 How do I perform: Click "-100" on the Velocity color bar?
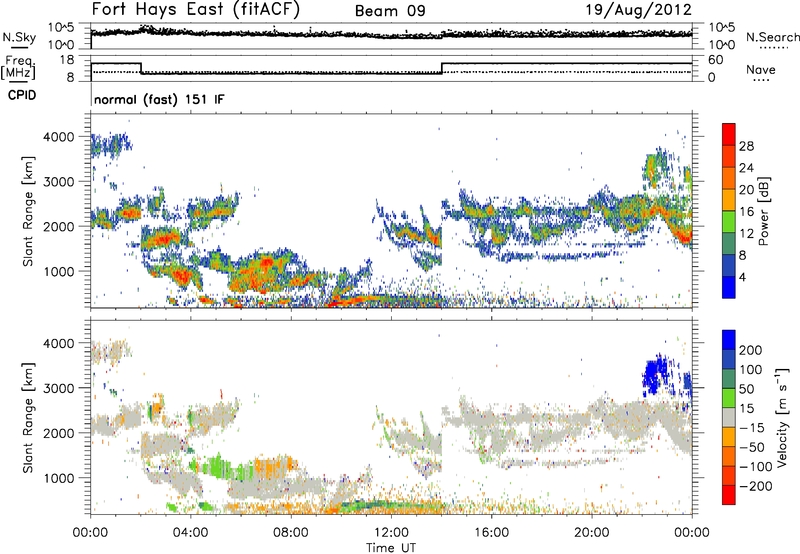click(x=756, y=467)
